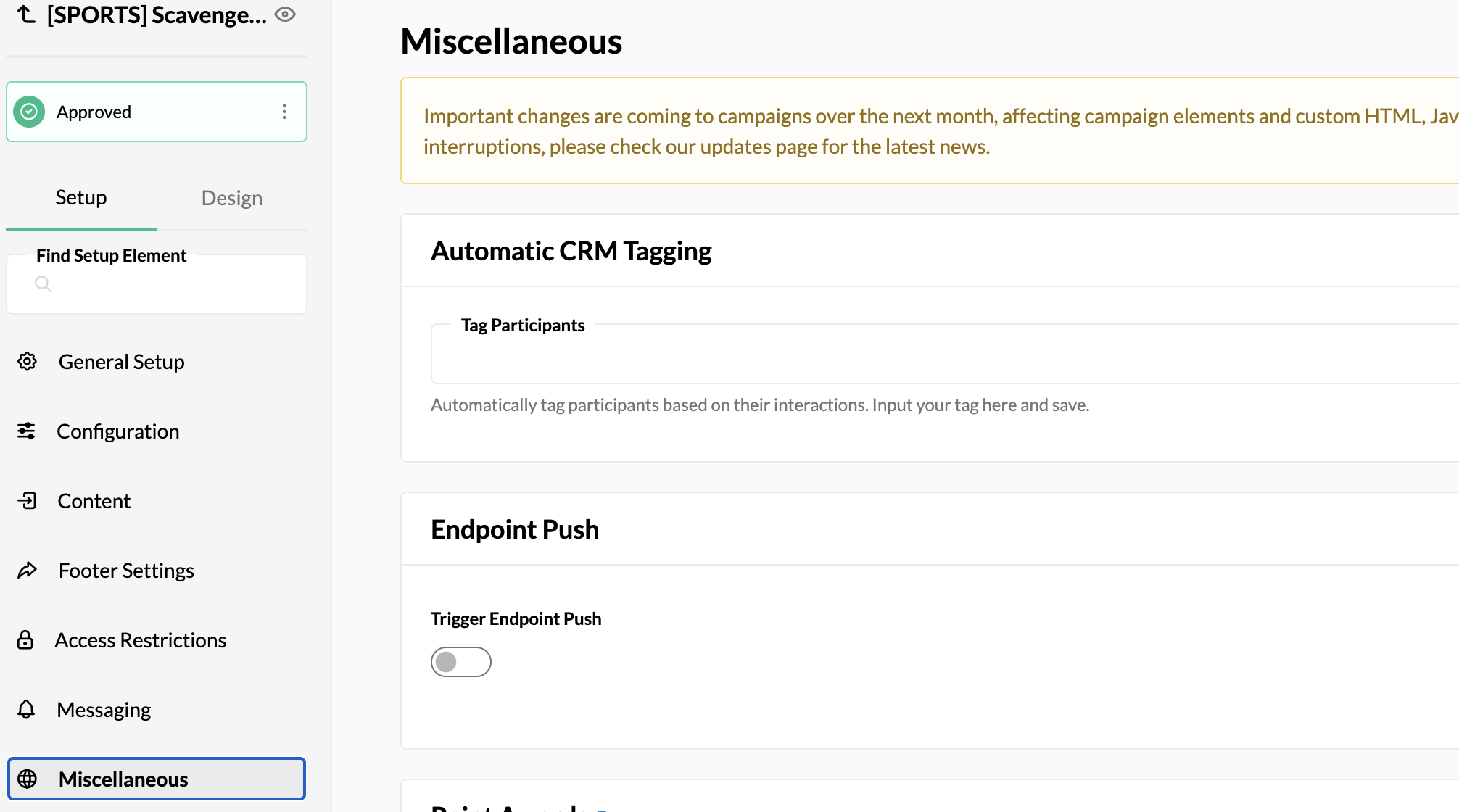Select the Setup tab

[81, 197]
